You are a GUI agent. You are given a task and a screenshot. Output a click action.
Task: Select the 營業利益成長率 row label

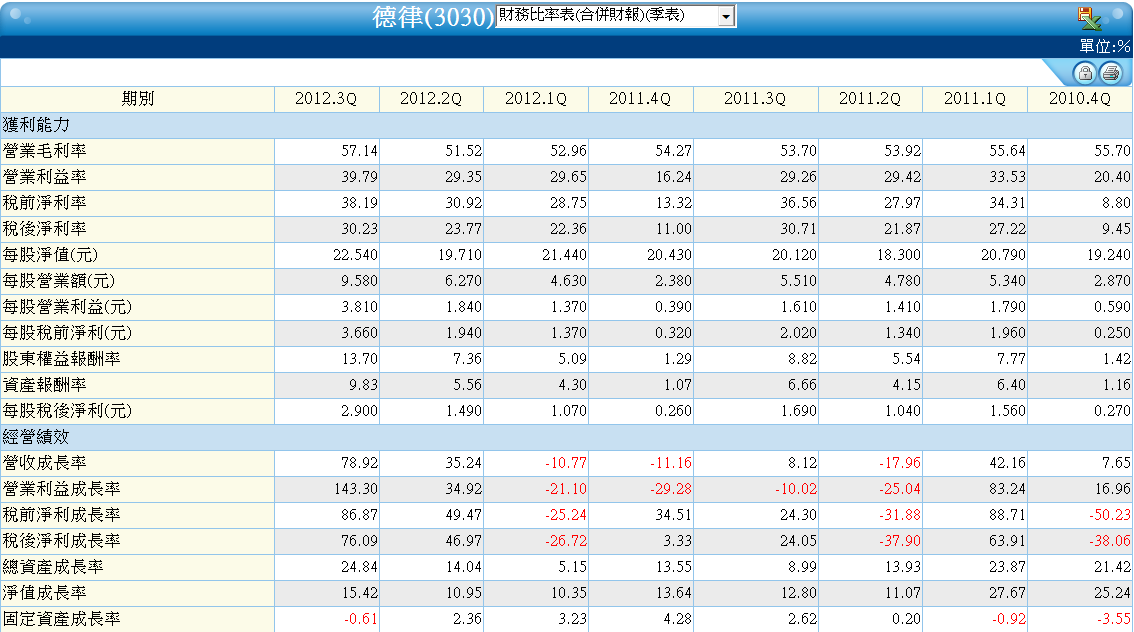61,489
